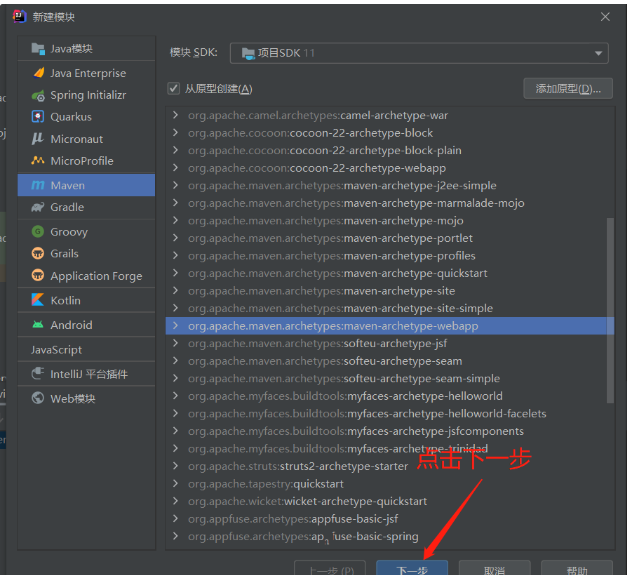Click the Web module globe icon

38,398
